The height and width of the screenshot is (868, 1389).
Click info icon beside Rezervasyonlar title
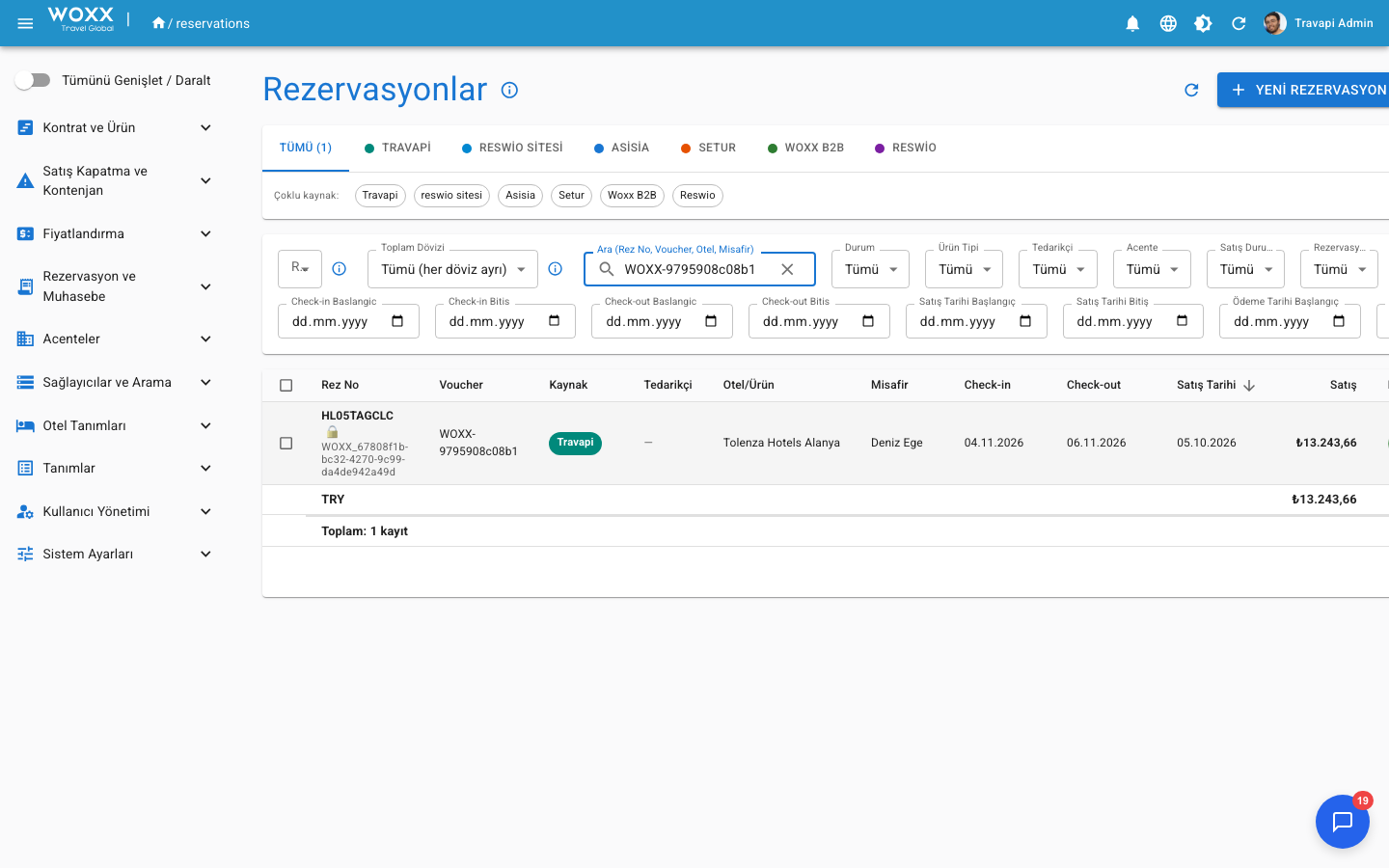[509, 90]
